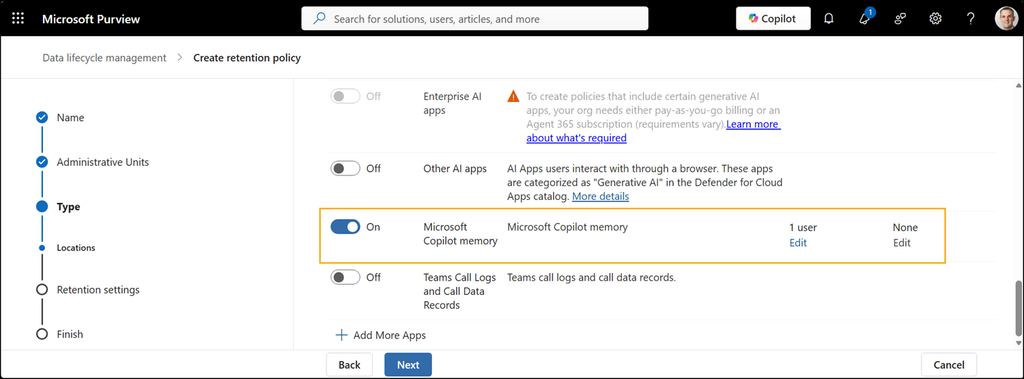The image size is (1024, 379).
Task: Open the app launcher waffle icon
Action: pyautogui.click(x=18, y=18)
